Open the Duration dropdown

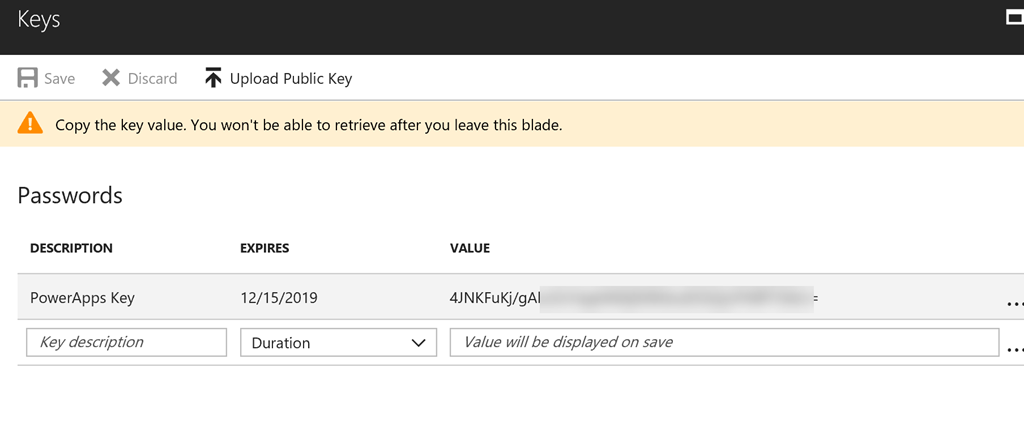click(338, 342)
